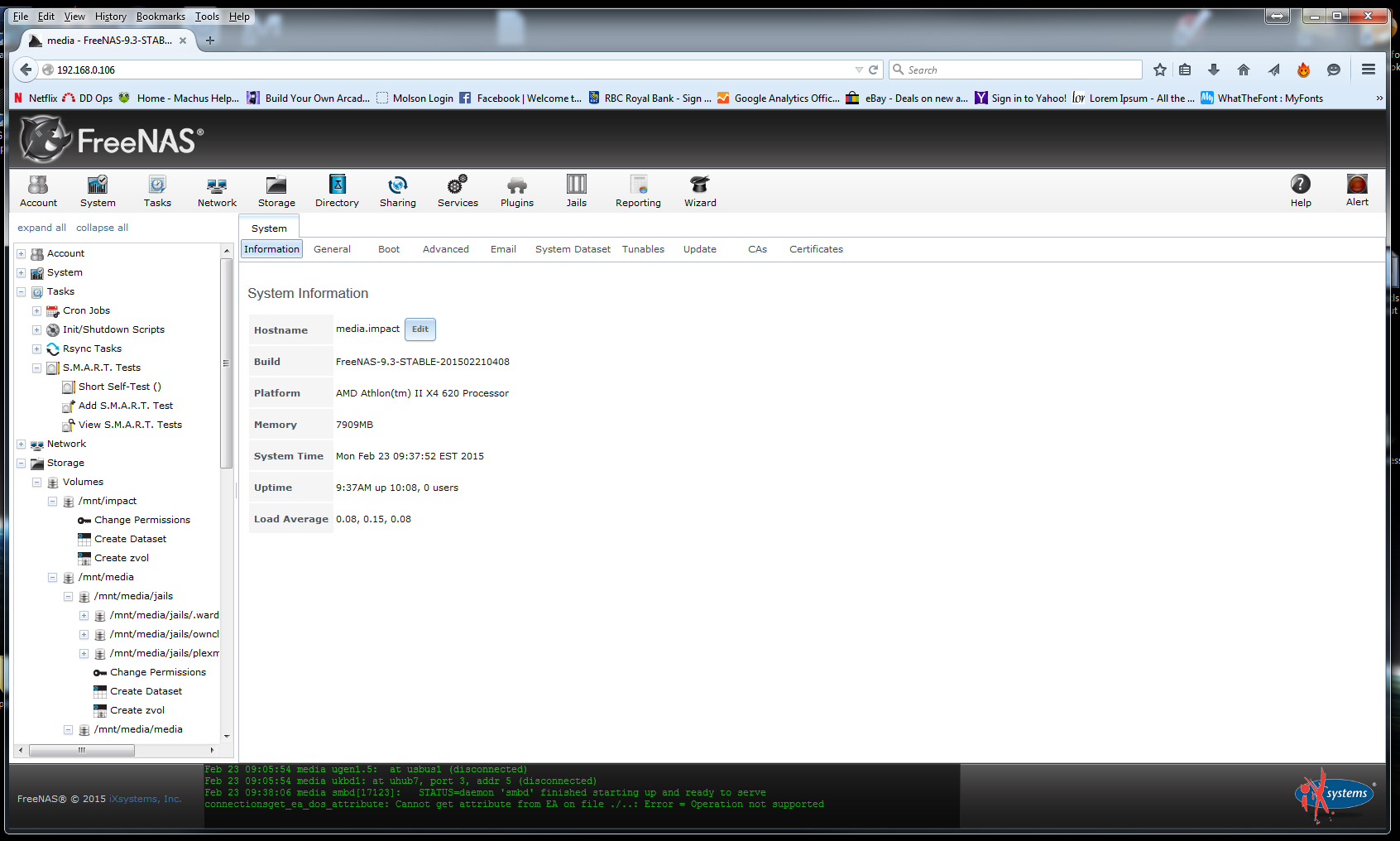1400x841 pixels.
Task: Switch to the General tab
Action: pyautogui.click(x=332, y=249)
